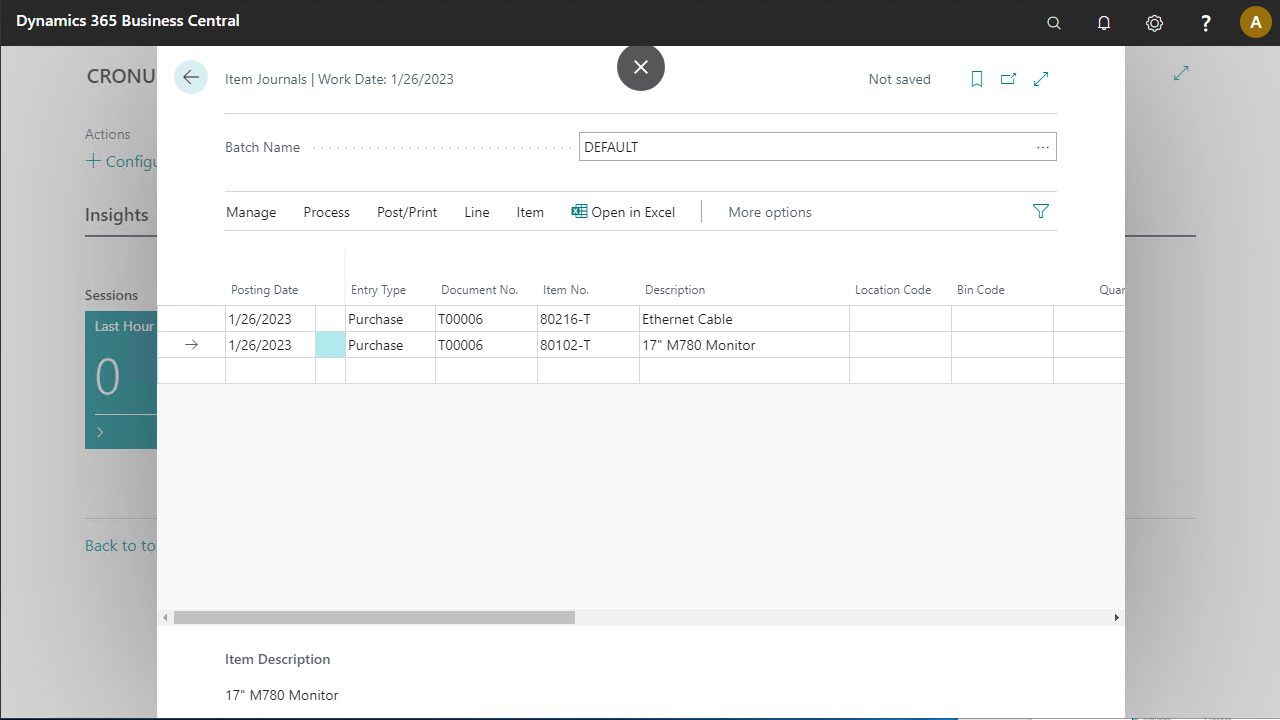Click the Bin Code cell for 17" M780 Monitor
Image resolution: width=1280 pixels, height=720 pixels.
(1002, 345)
